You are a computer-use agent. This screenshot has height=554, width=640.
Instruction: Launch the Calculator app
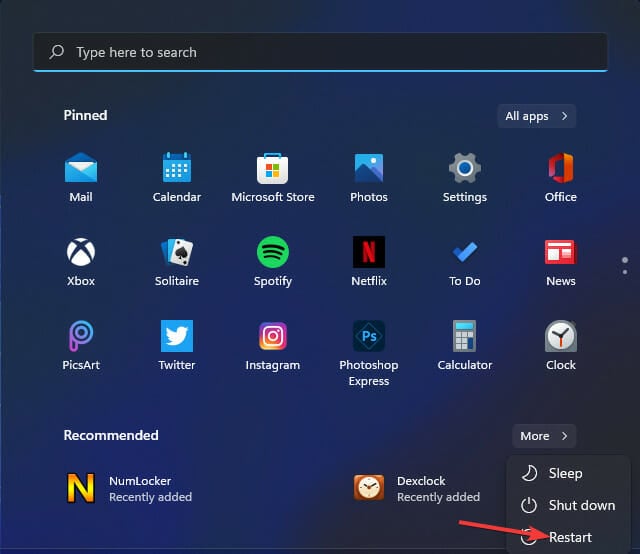(464, 346)
